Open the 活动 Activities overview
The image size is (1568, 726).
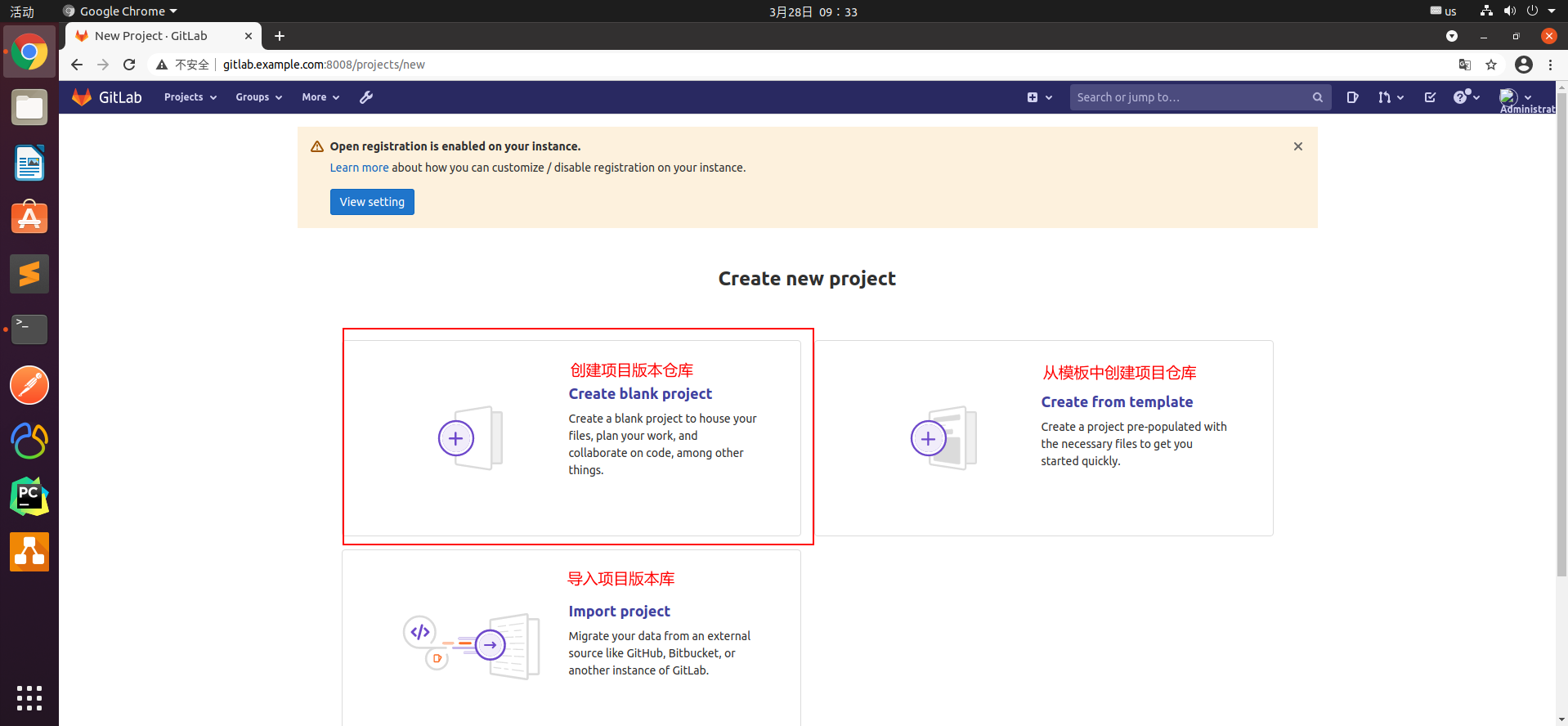(22, 11)
